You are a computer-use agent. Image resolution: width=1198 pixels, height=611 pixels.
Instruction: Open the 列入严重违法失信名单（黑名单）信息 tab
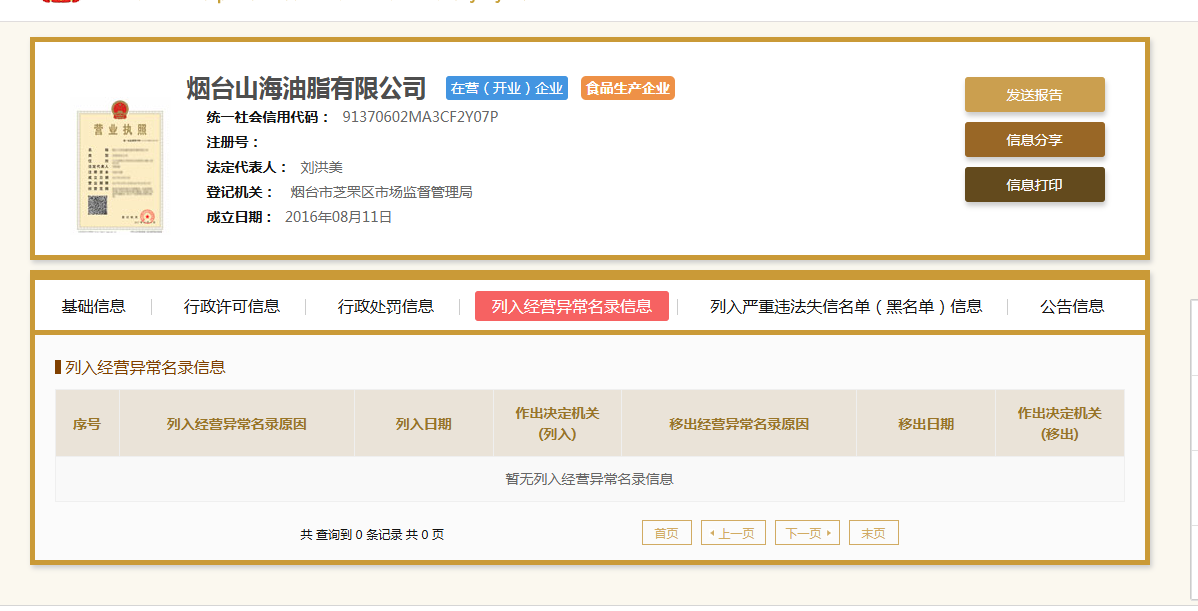click(x=846, y=306)
